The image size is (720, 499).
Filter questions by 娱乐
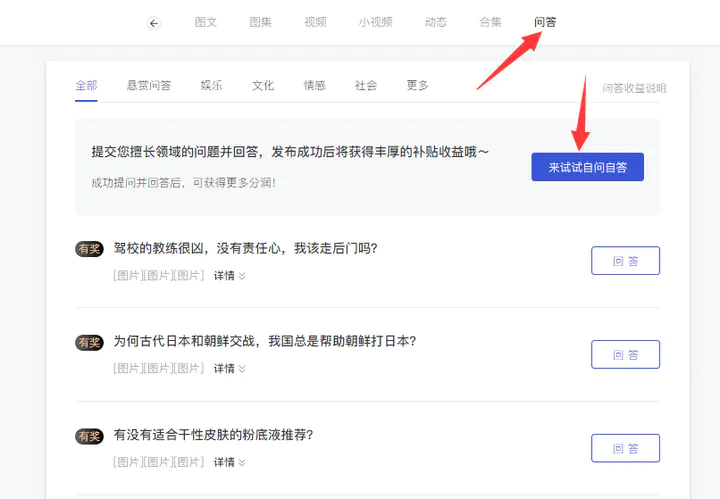tap(211, 85)
